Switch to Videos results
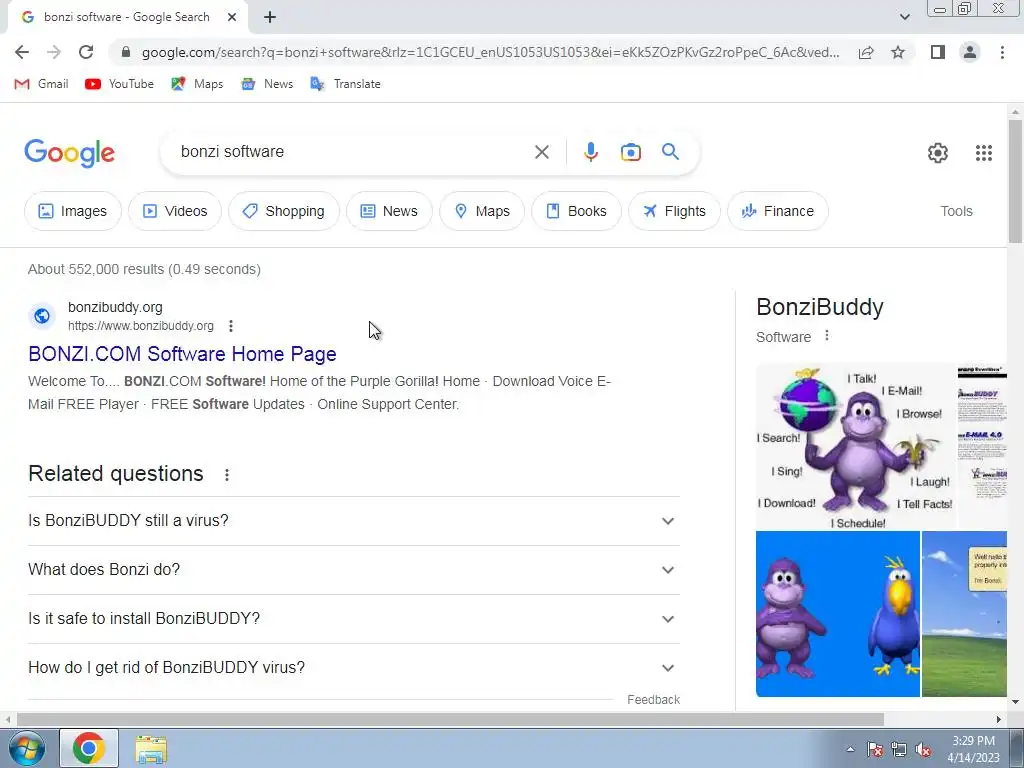 [x=174, y=211]
